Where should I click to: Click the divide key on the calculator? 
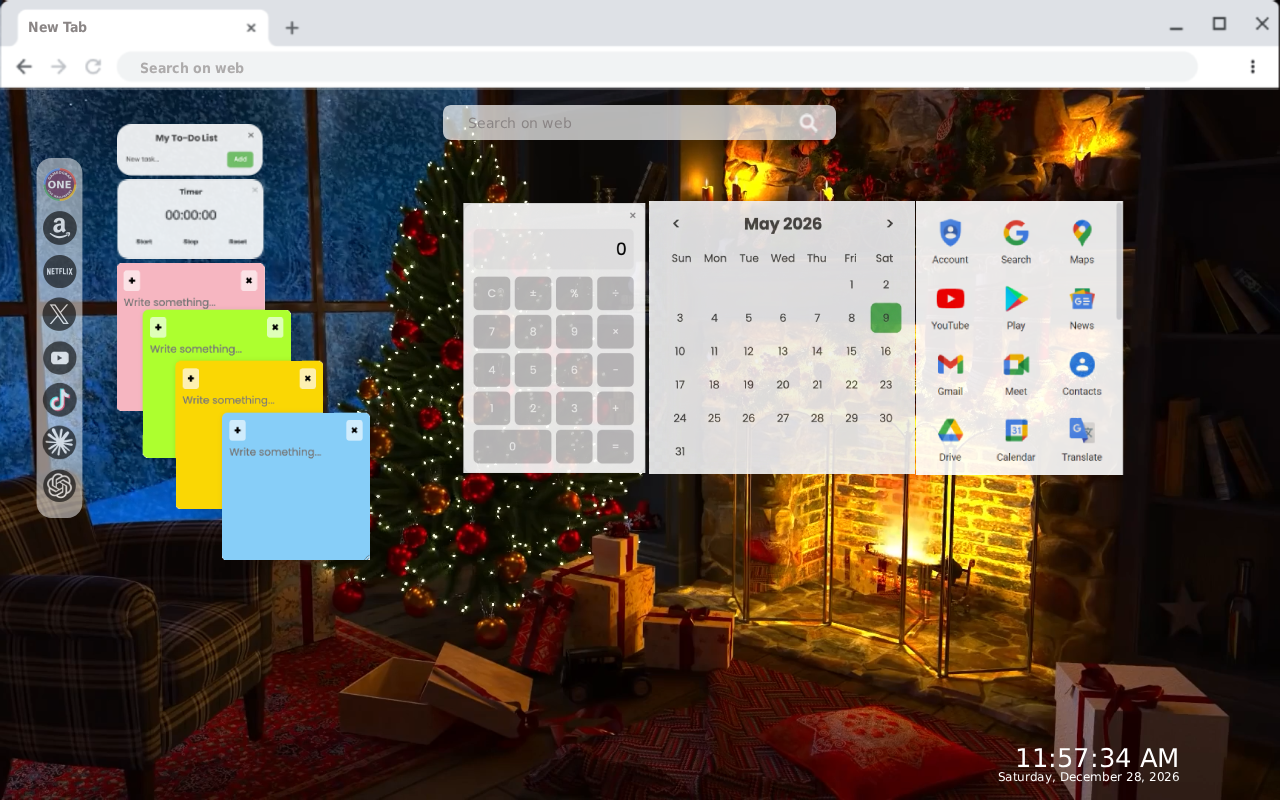615,294
